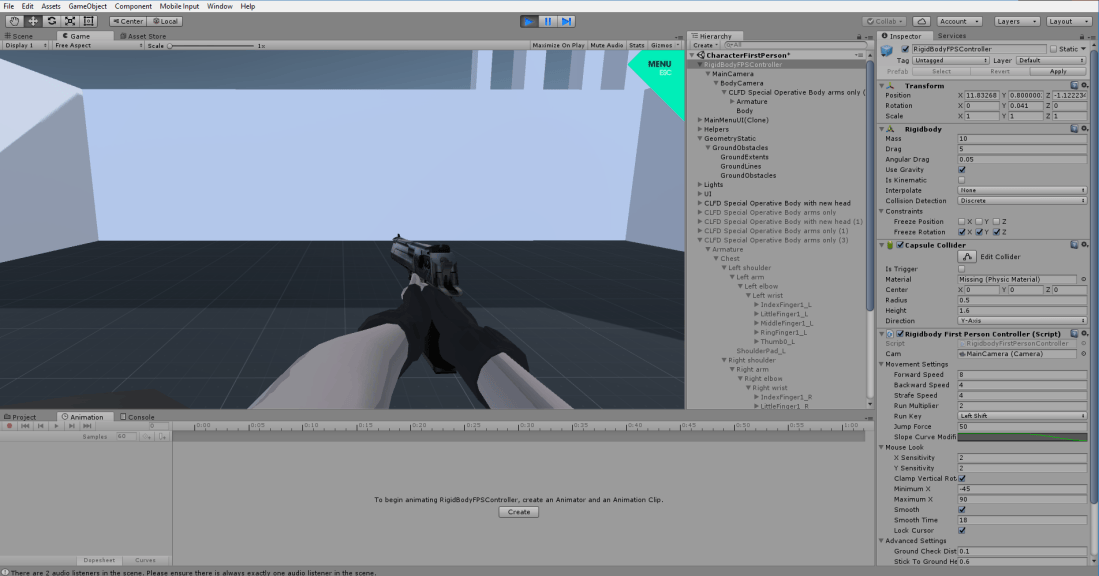Viewport: 1099px width, 576px height.
Task: Open the Free Aspect dropdown
Action: [98, 46]
